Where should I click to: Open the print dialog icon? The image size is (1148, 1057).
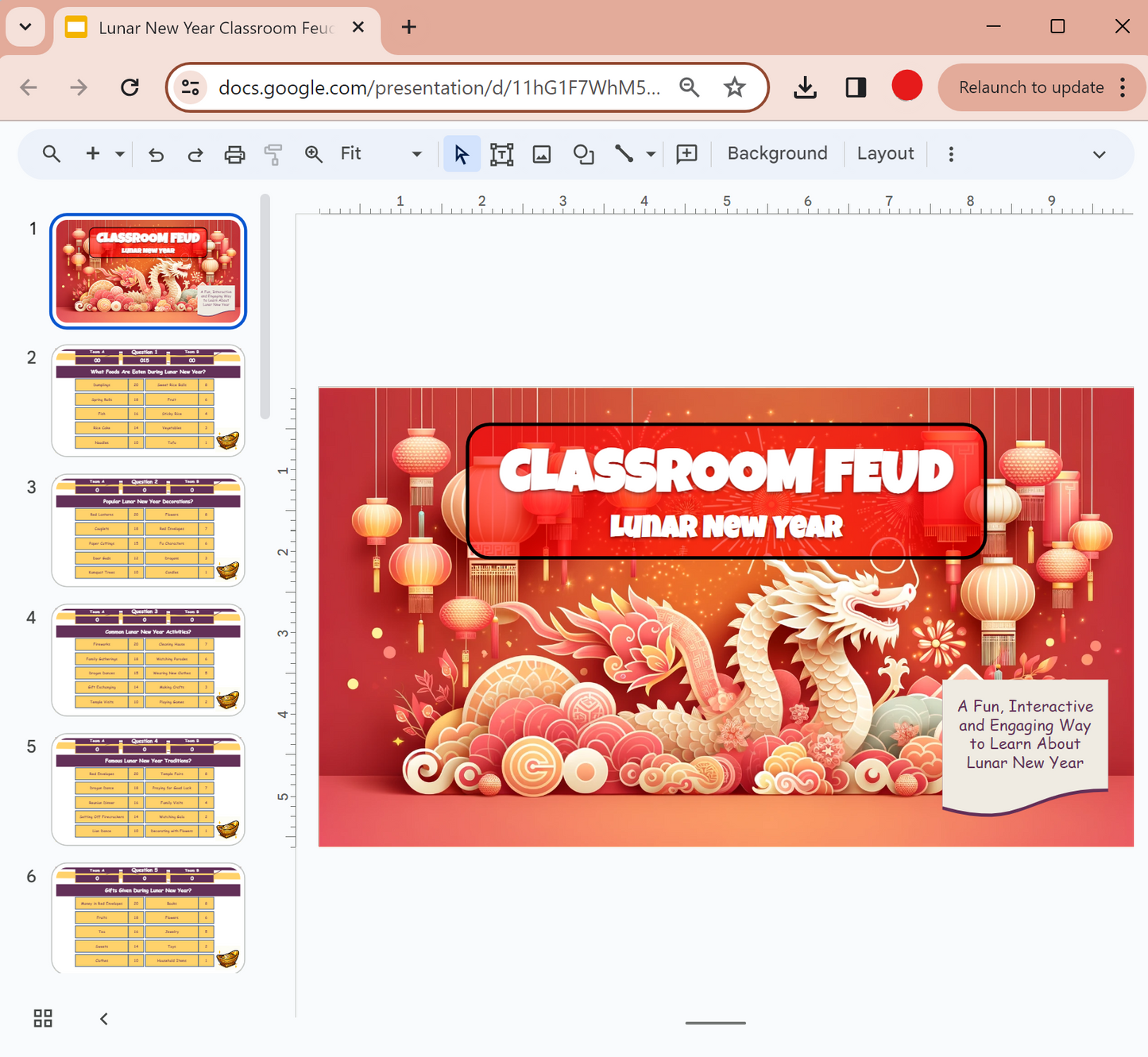tap(234, 153)
